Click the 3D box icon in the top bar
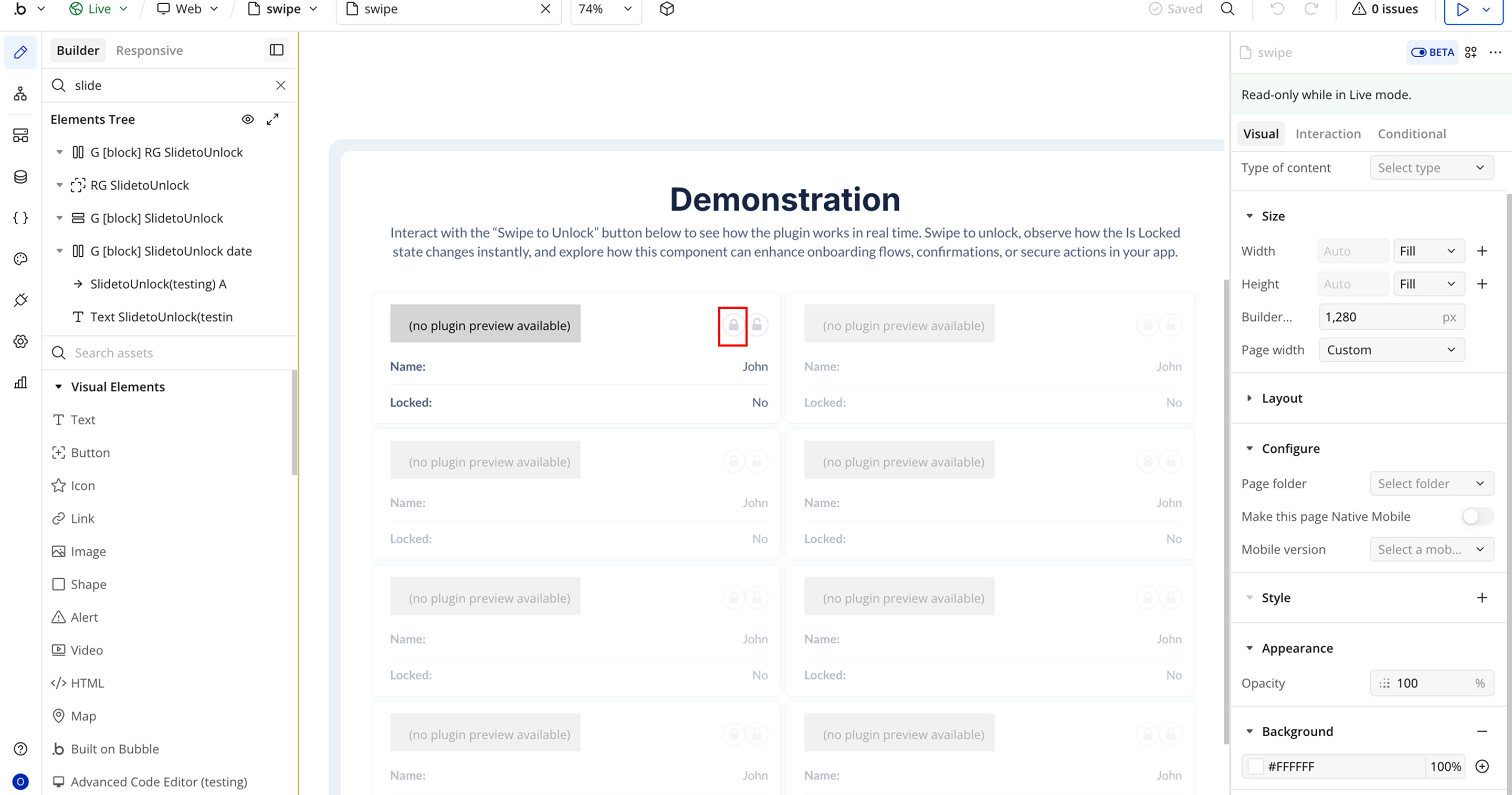Image resolution: width=1512 pixels, height=795 pixels. pos(667,9)
